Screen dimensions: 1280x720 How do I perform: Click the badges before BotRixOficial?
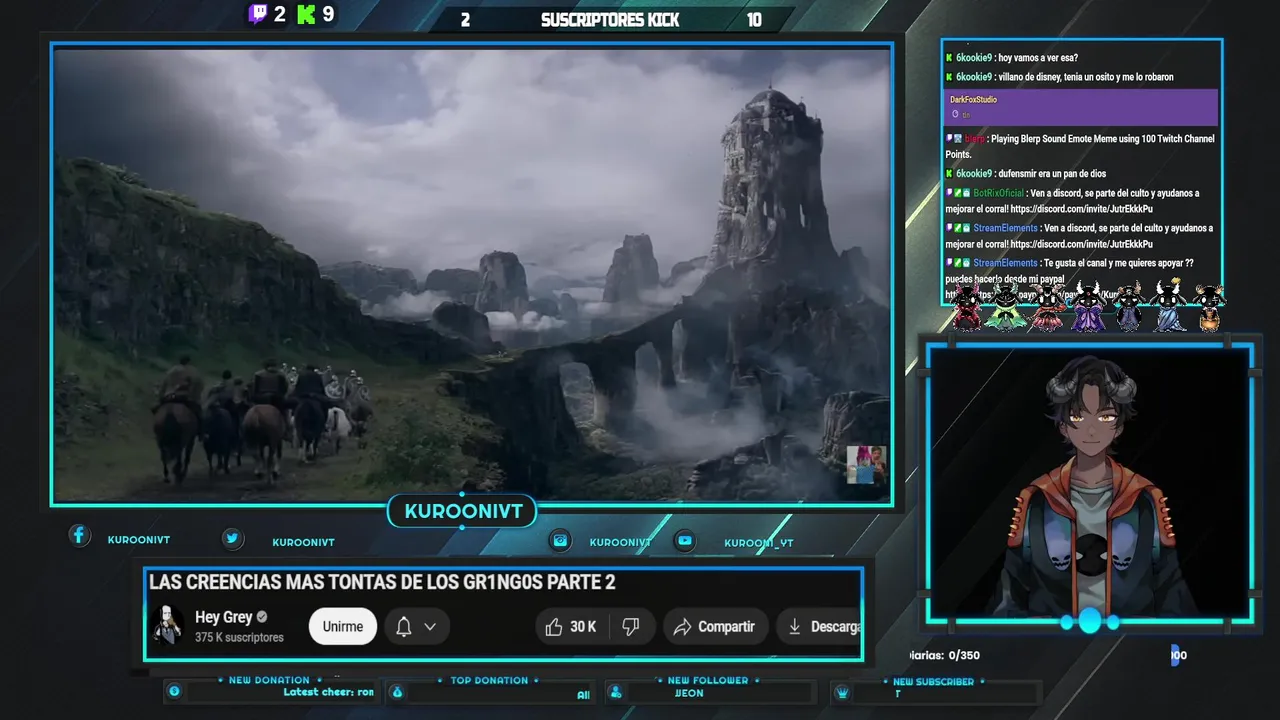pyautogui.click(x=958, y=193)
